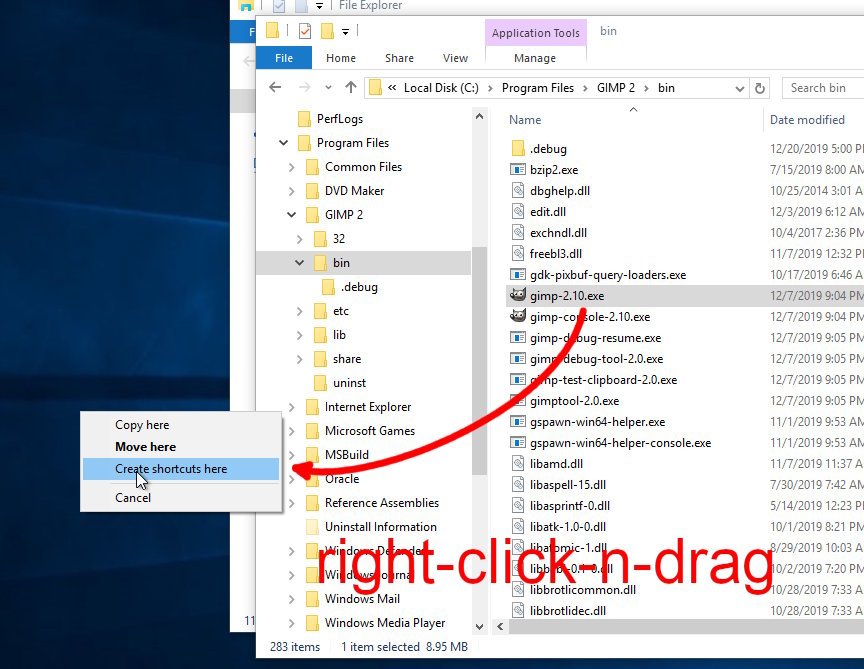
Task: Open the address bar history dropdown
Action: point(739,88)
